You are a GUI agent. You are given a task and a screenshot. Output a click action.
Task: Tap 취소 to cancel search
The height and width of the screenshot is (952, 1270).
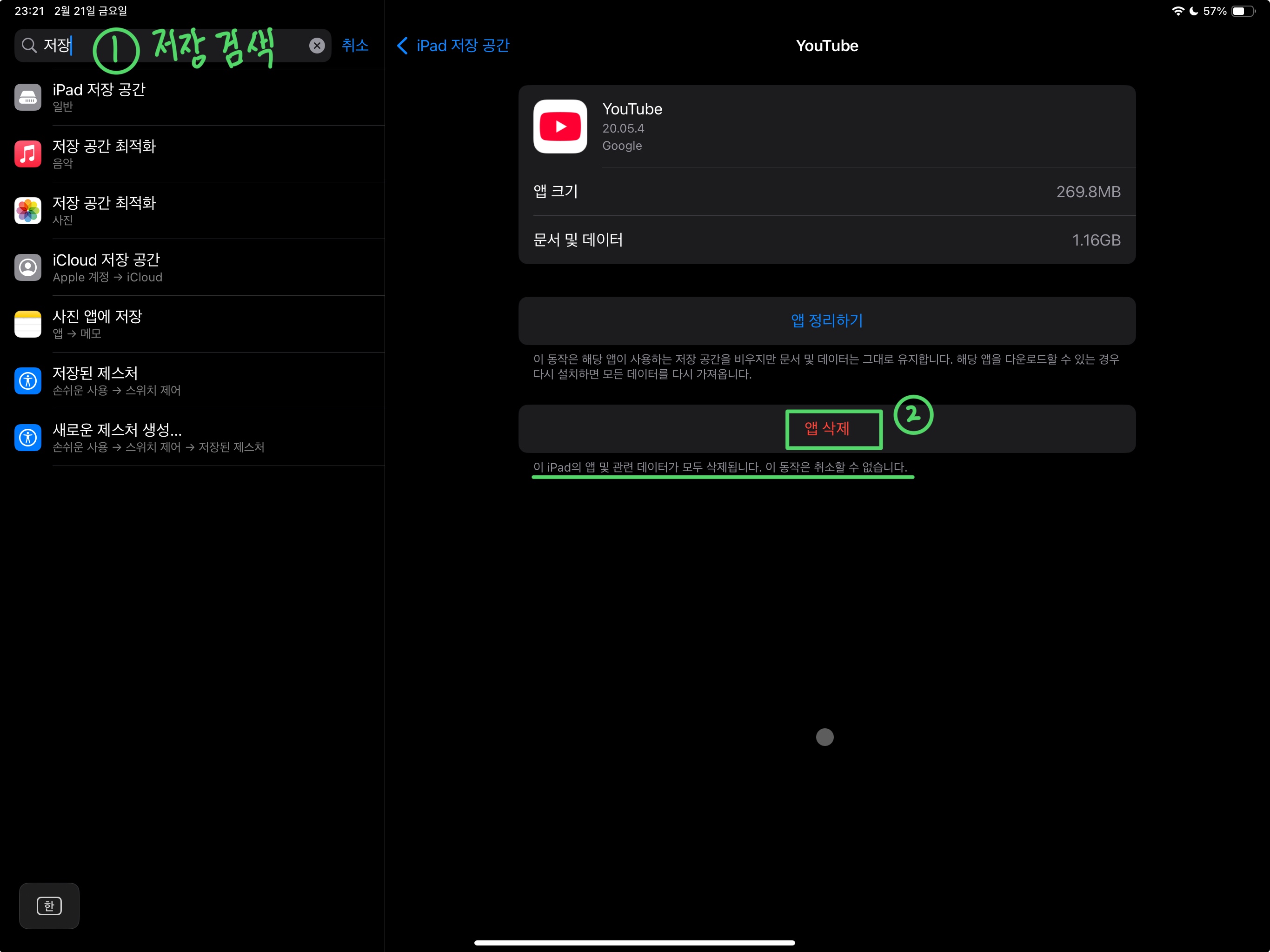tap(355, 46)
